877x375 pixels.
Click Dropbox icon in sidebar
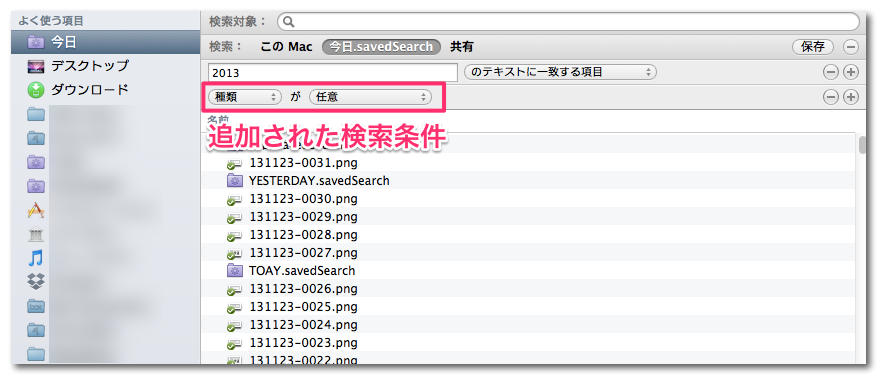(x=36, y=282)
